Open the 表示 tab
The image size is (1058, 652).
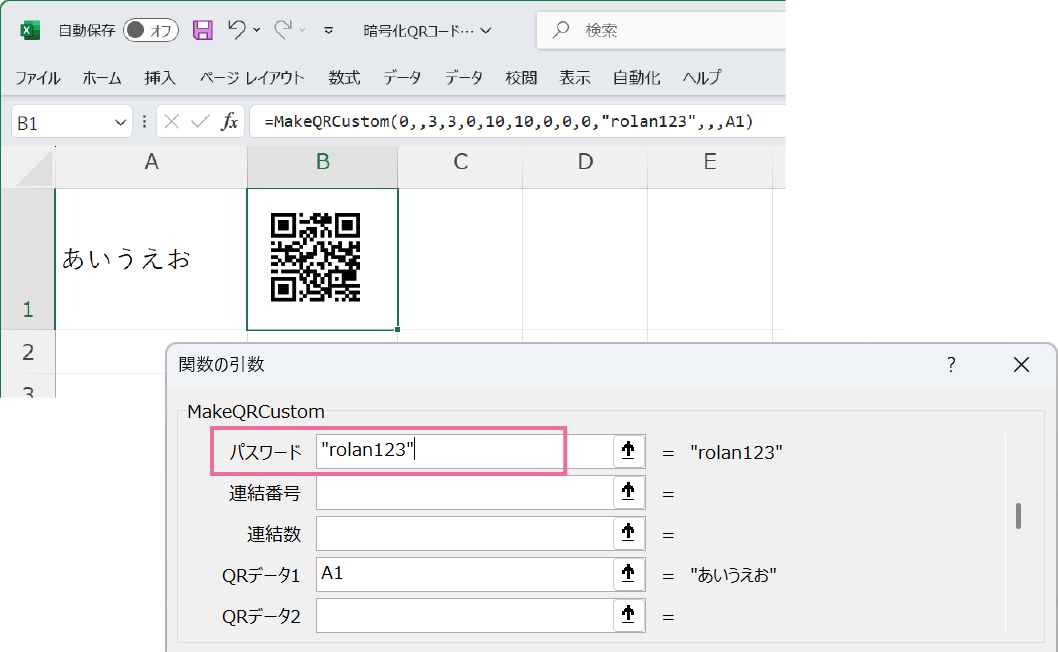point(575,78)
